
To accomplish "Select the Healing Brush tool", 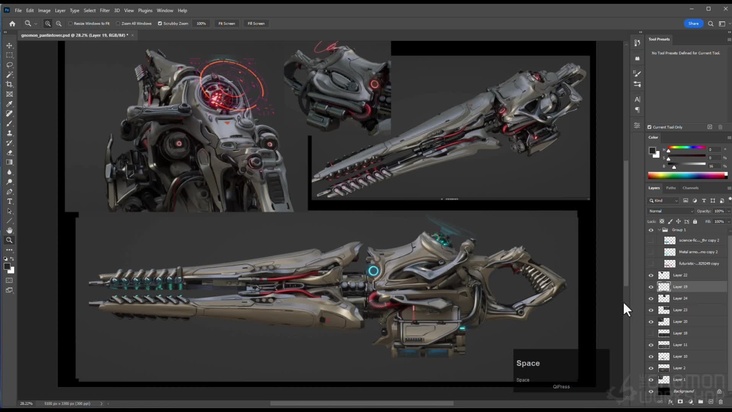I will pos(9,114).
